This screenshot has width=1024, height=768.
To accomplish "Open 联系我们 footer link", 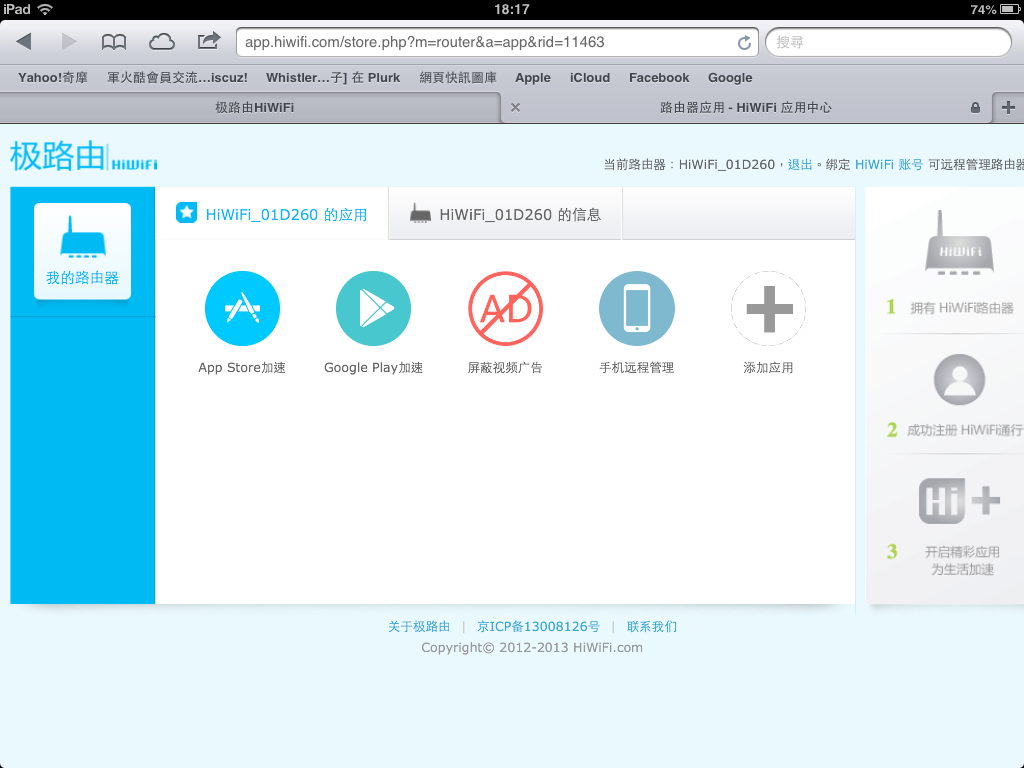I will 652,626.
